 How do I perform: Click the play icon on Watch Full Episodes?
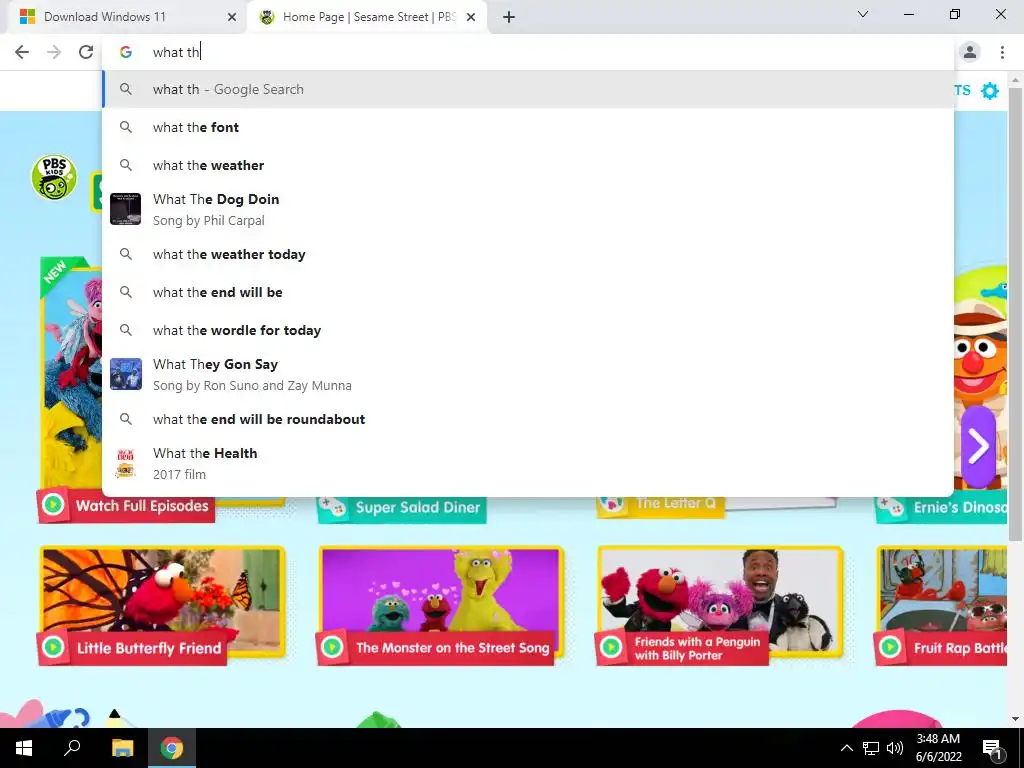click(x=54, y=505)
